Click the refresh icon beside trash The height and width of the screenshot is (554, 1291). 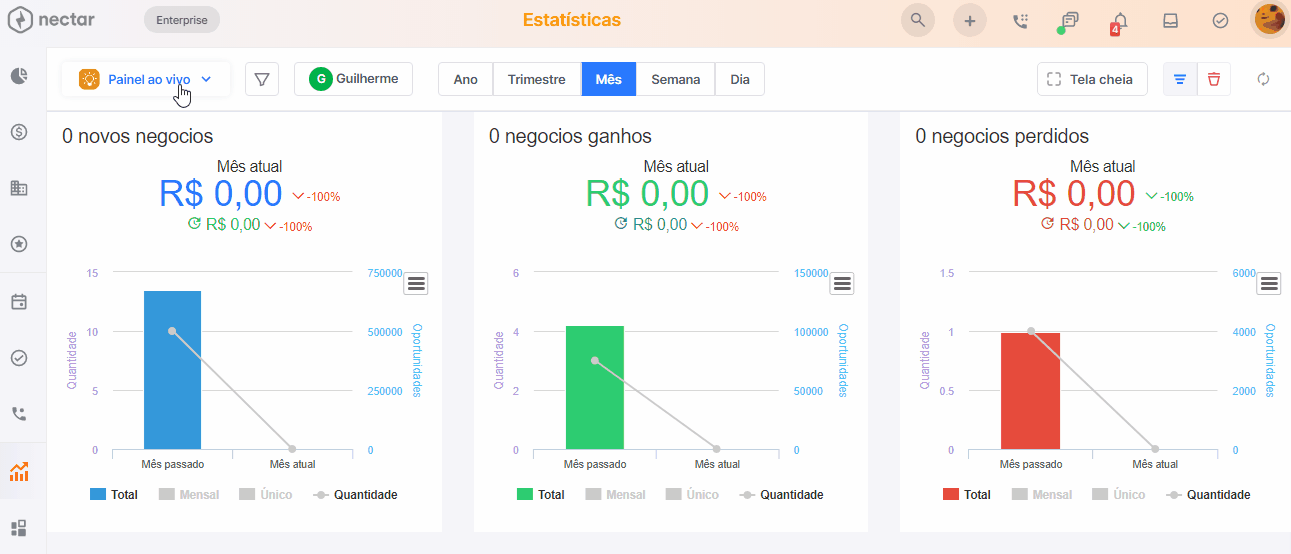tap(1263, 79)
